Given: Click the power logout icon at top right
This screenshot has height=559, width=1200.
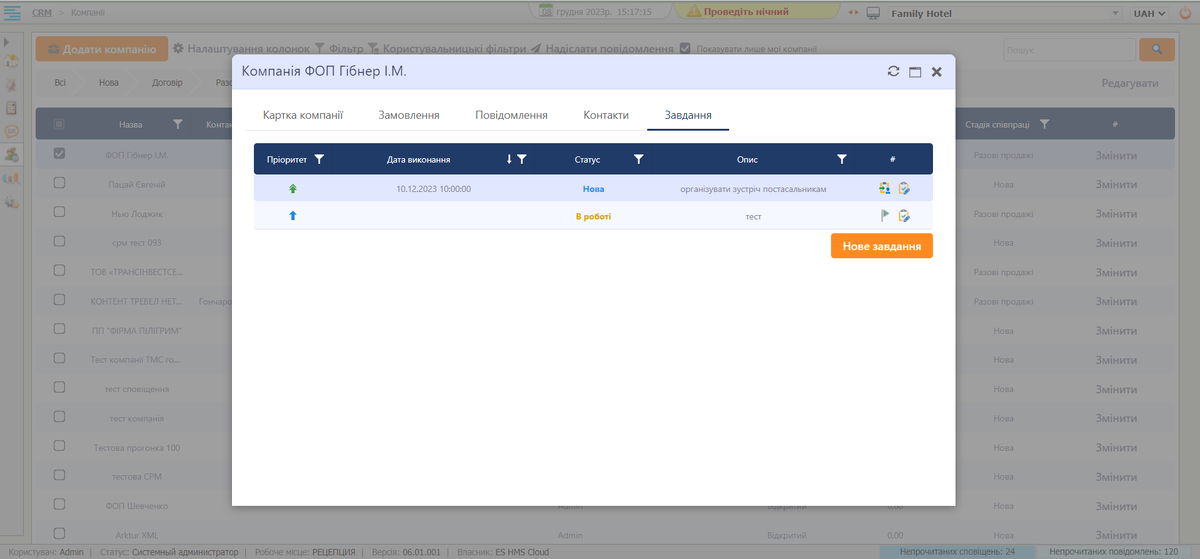Looking at the screenshot, I should (1185, 13).
